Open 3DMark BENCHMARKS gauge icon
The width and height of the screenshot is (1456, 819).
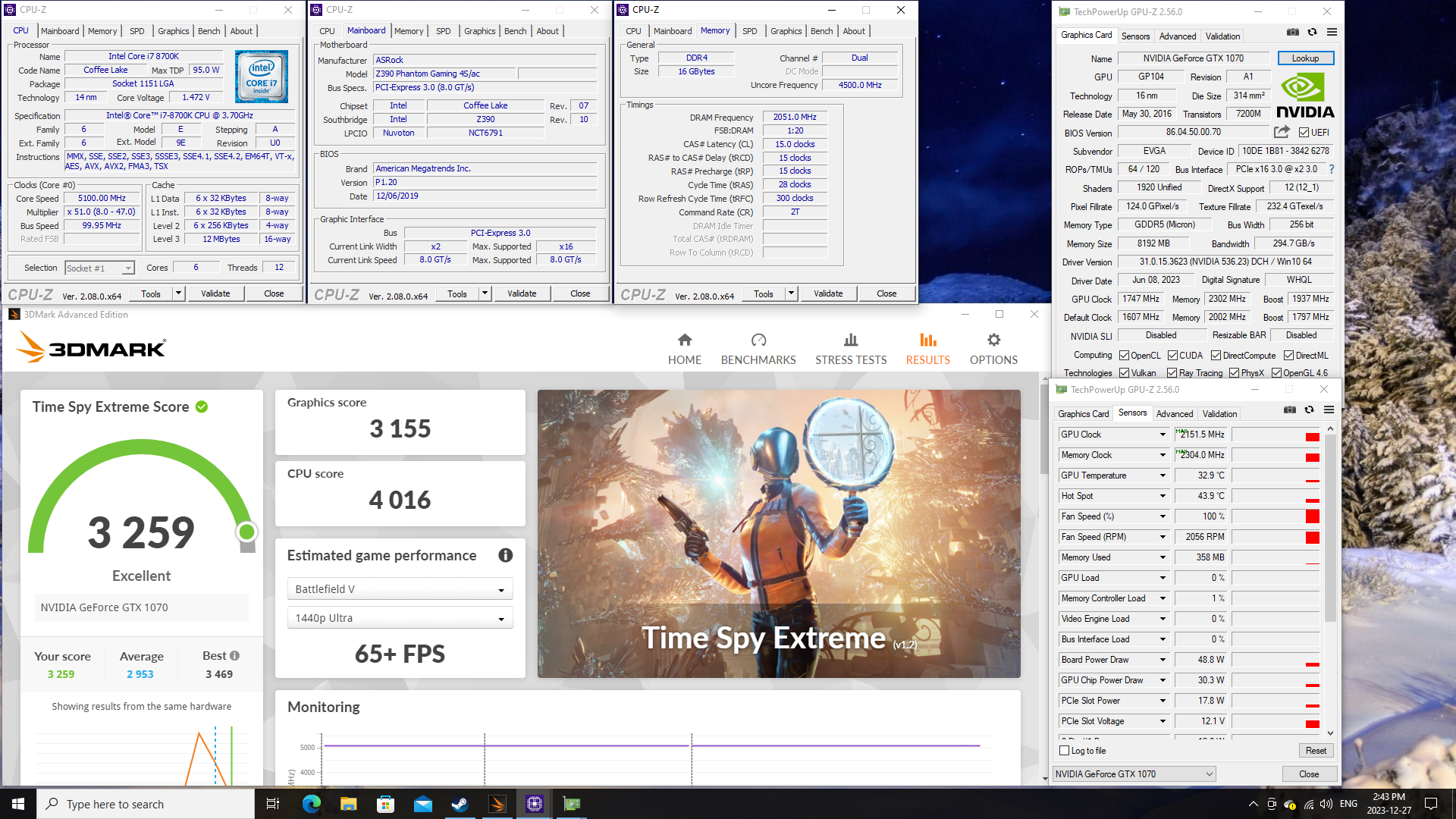coord(758,340)
